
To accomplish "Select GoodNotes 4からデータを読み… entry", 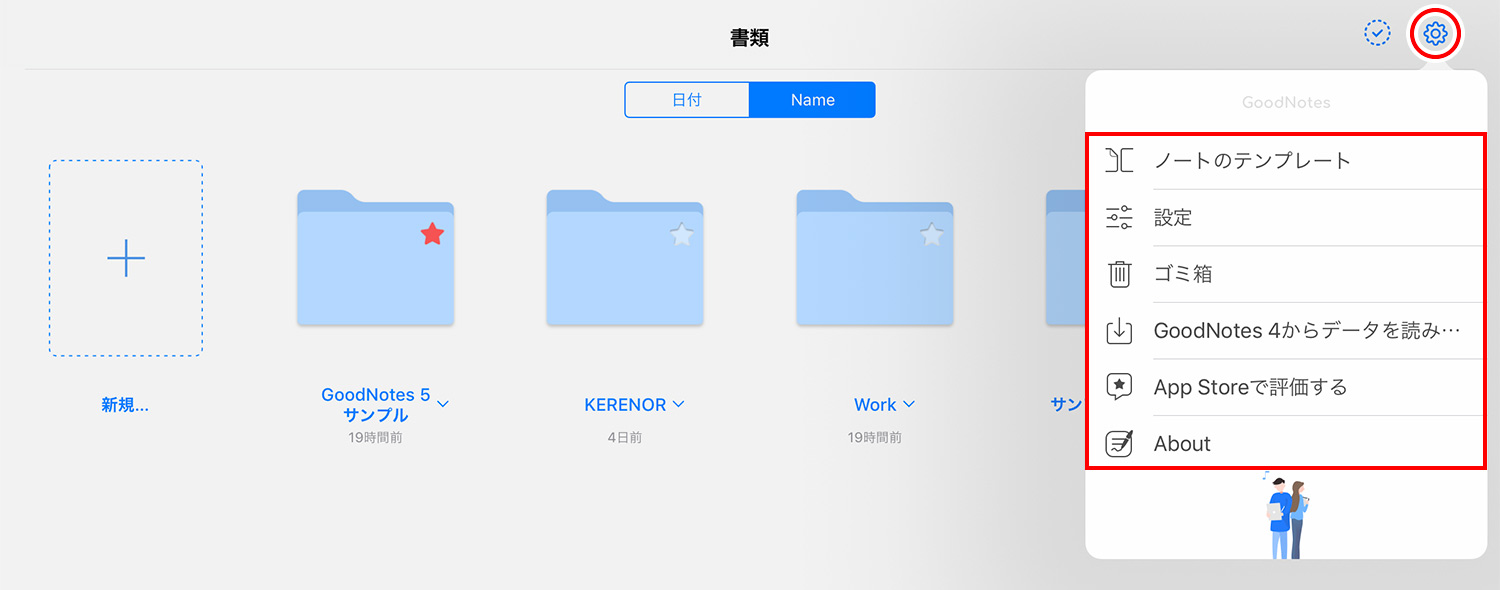I will pos(1286,331).
